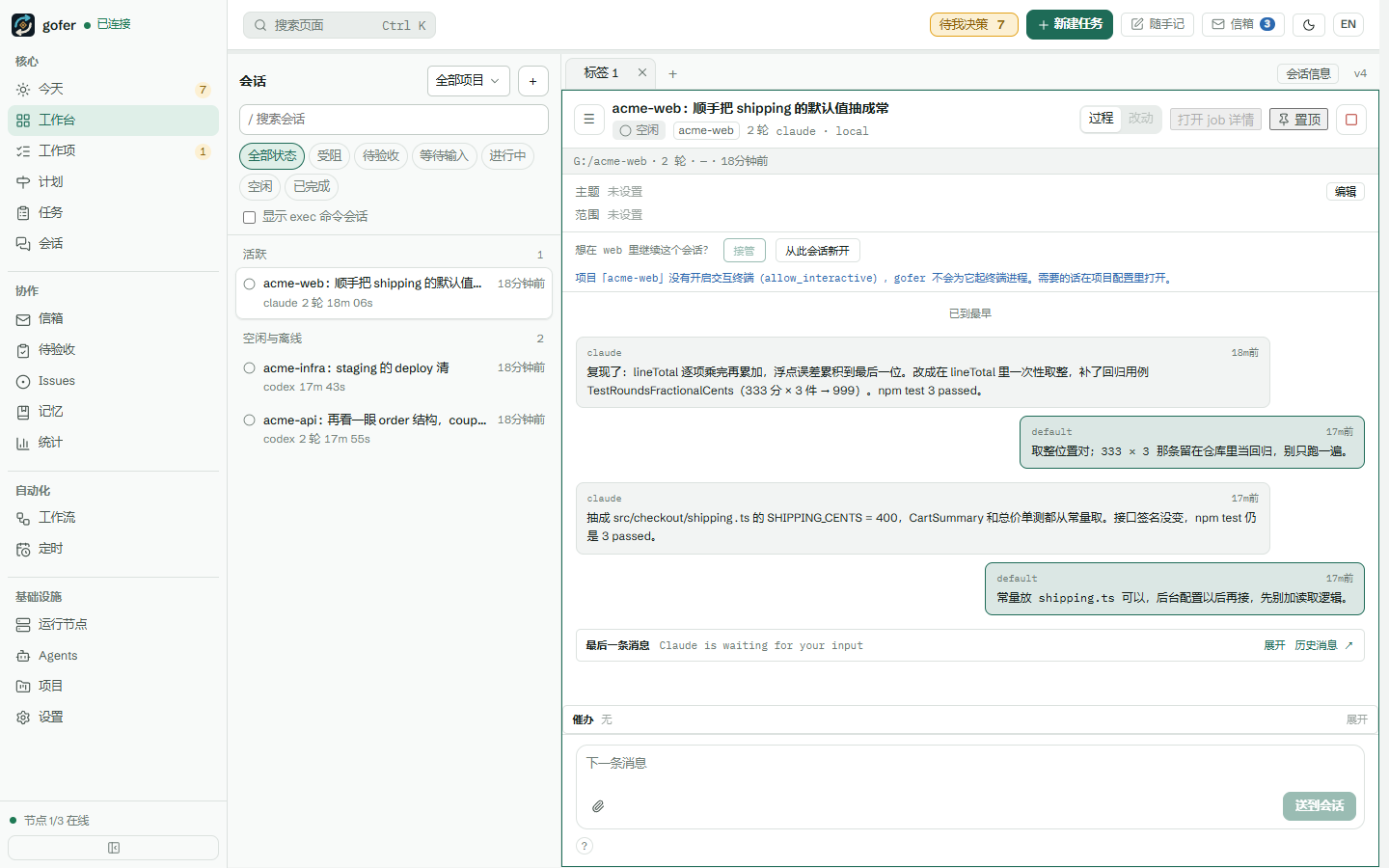Select the acme-web session radio circle
The width and height of the screenshot is (1389, 868).
click(x=250, y=284)
